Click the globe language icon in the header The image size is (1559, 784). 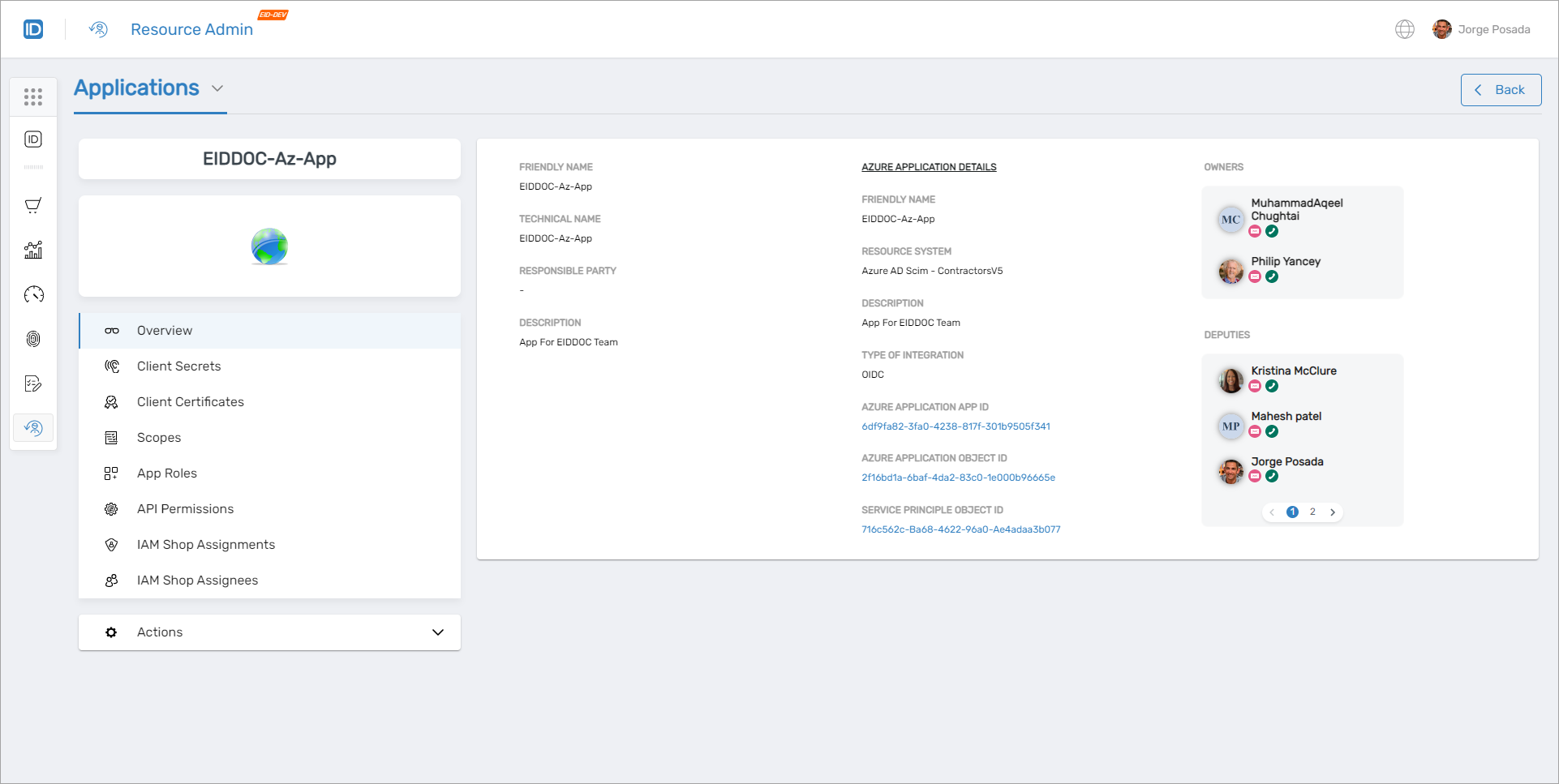point(1405,28)
